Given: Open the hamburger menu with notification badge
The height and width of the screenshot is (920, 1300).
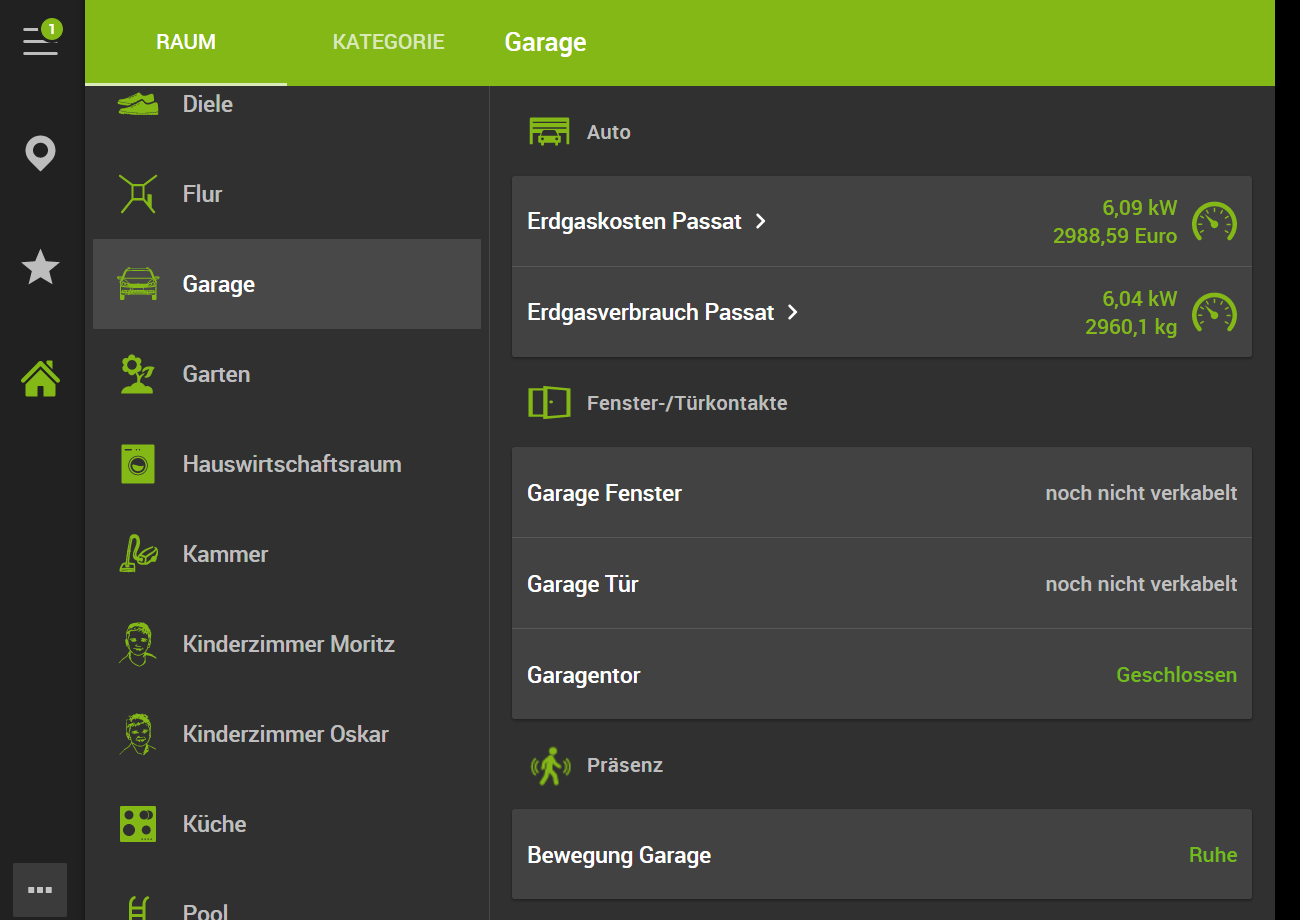Looking at the screenshot, I should [x=40, y=40].
